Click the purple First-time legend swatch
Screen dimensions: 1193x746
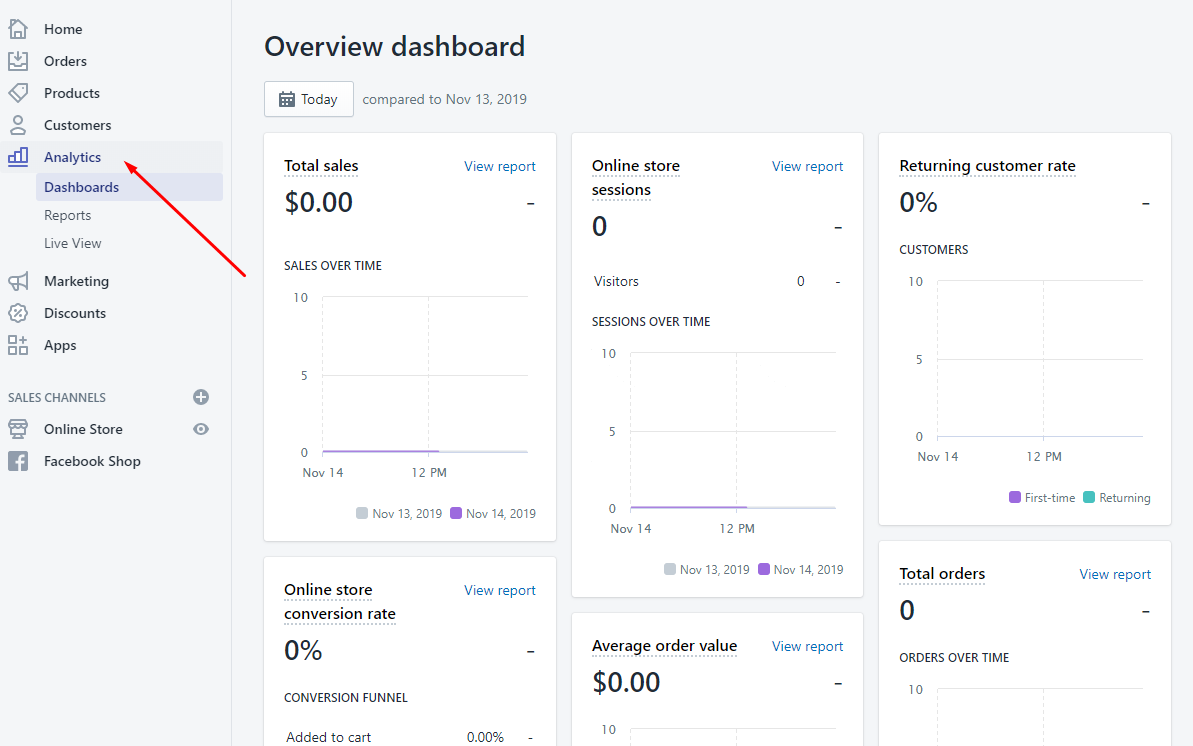[1015, 497]
